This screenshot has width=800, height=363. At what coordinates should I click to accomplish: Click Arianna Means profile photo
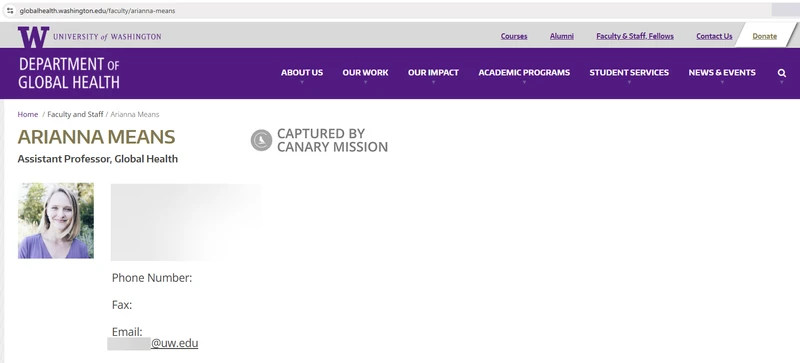[56, 221]
